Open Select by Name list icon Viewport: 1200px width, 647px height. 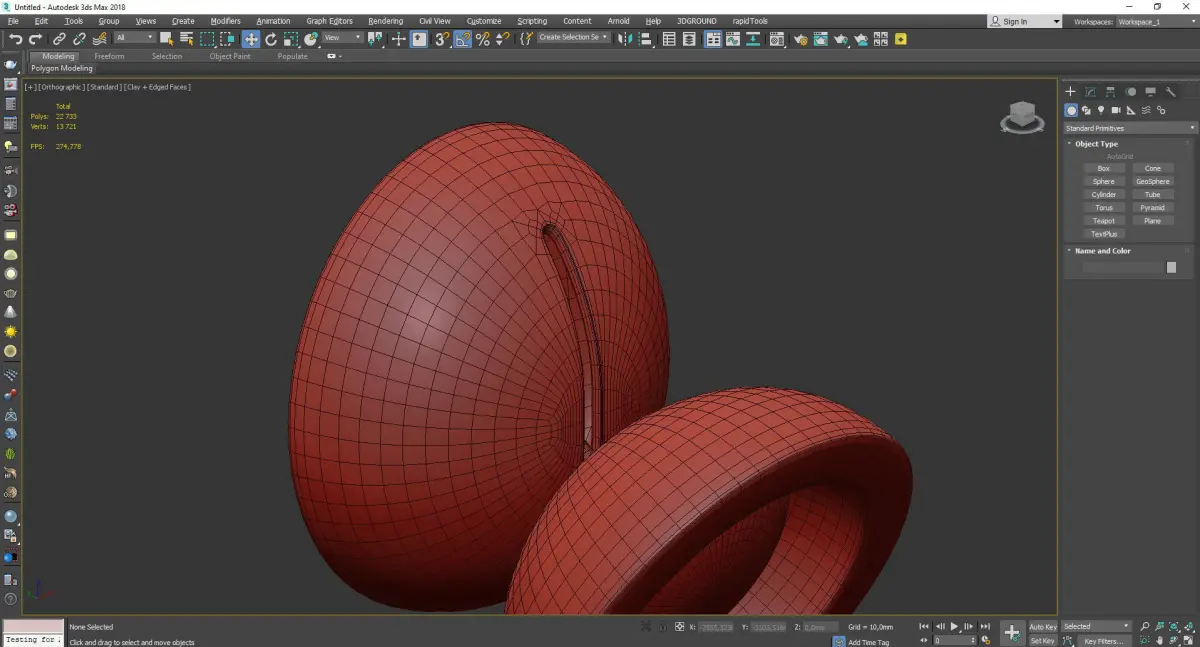[186, 39]
